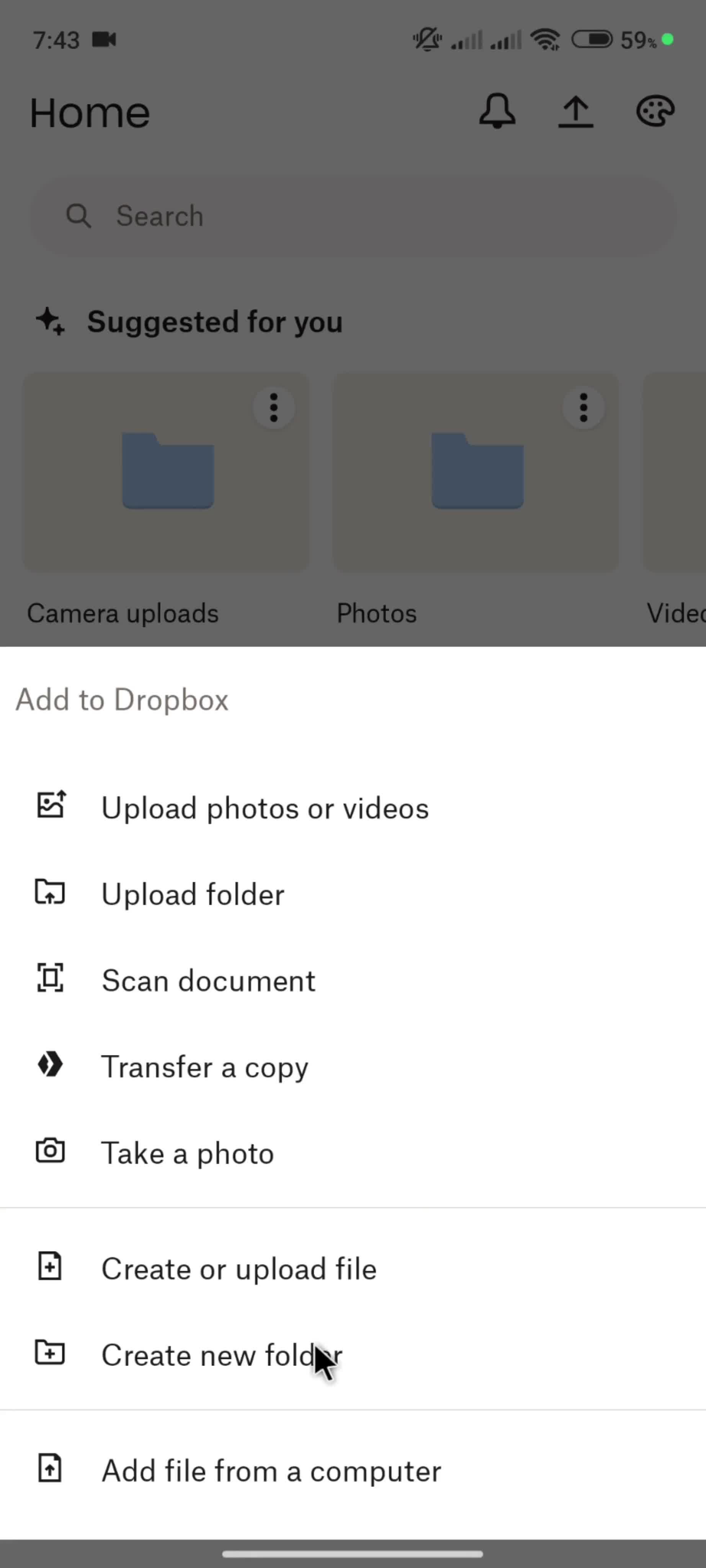
Task: Choose Add file from a computer
Action: tap(353, 1471)
